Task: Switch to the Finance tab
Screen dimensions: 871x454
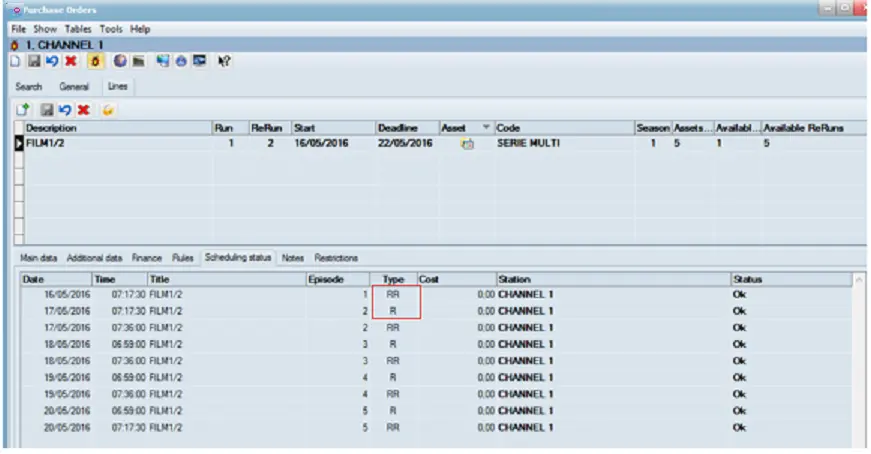Action: [x=146, y=258]
